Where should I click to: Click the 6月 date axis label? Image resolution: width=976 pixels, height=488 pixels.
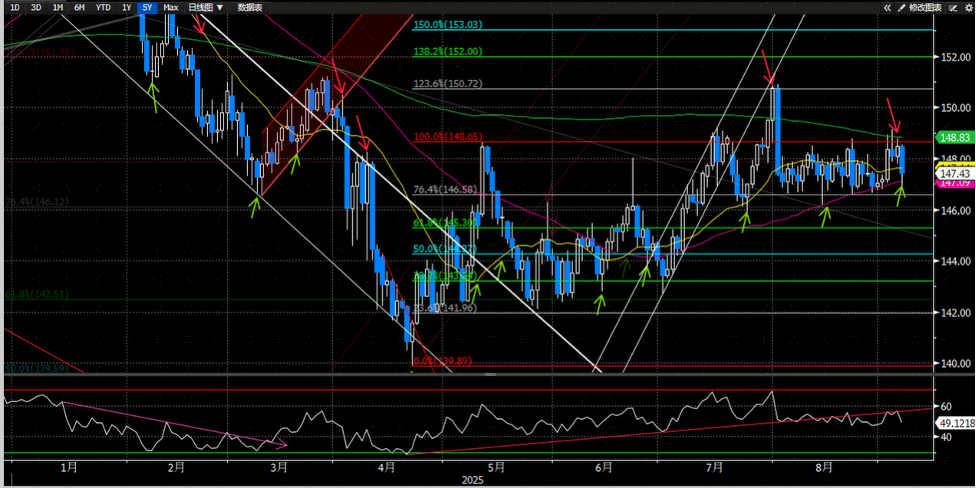[x=604, y=467]
